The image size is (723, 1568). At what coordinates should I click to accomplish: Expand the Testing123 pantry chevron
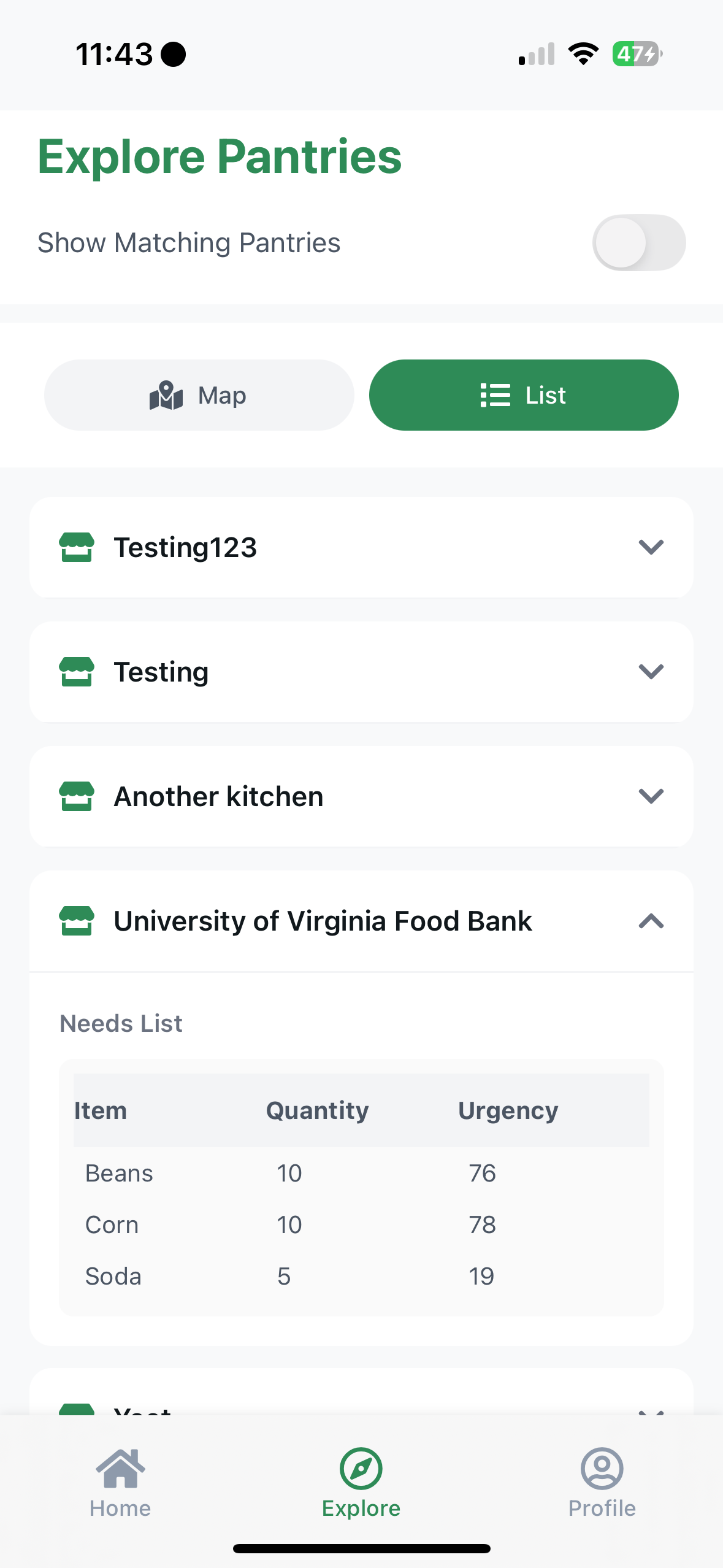click(651, 547)
